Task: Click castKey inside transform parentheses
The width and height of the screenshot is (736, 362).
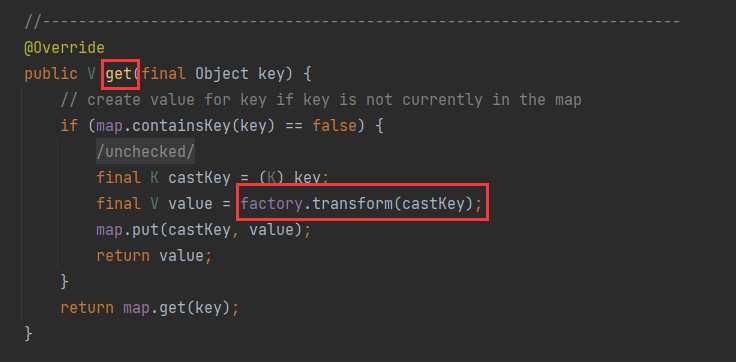Action: coord(432,203)
